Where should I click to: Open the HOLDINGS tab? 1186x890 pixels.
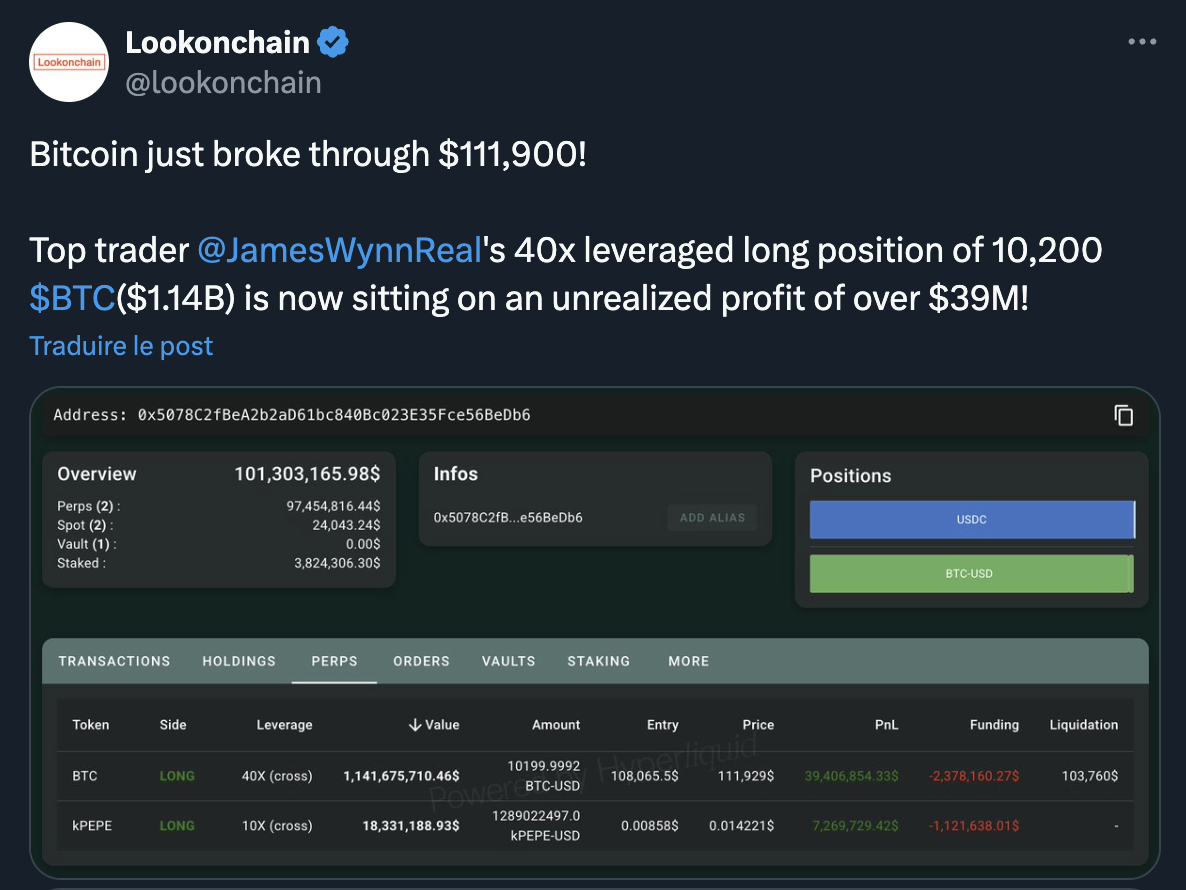239,661
